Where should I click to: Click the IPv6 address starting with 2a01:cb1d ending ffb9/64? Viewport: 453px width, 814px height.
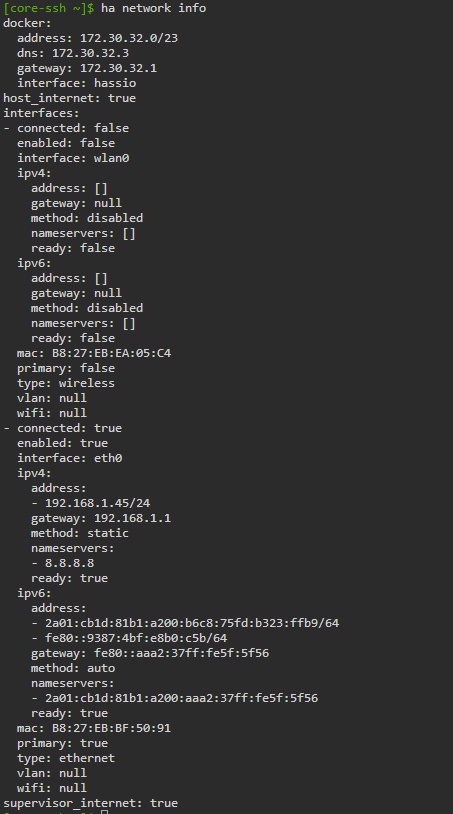192,623
